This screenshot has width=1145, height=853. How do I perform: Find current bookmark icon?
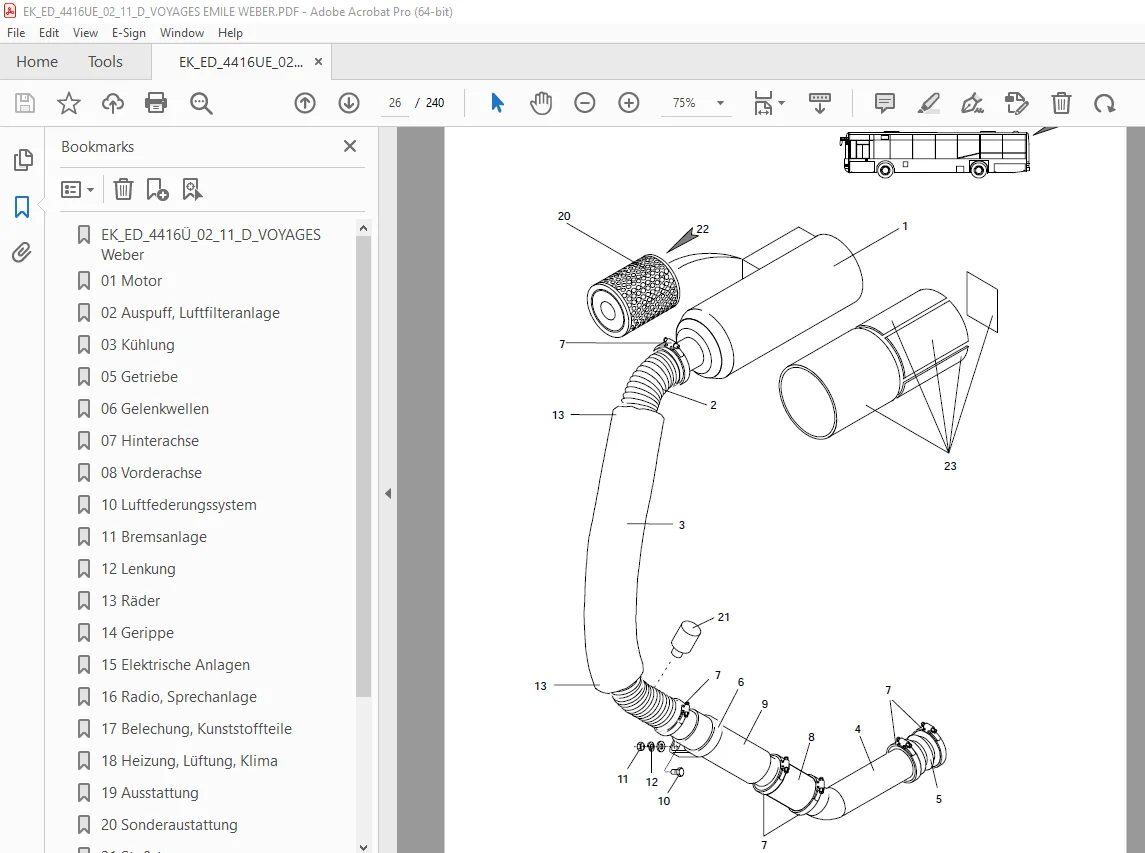click(192, 190)
